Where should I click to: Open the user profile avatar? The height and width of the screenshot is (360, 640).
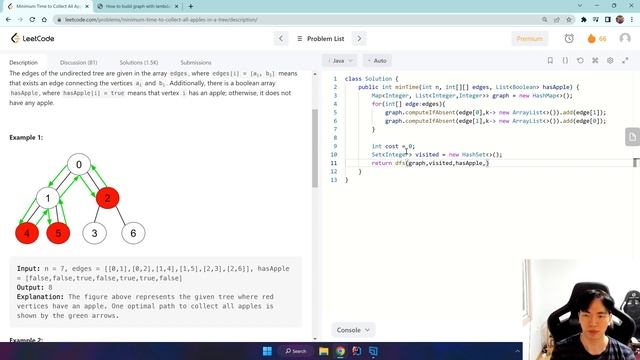624,38
